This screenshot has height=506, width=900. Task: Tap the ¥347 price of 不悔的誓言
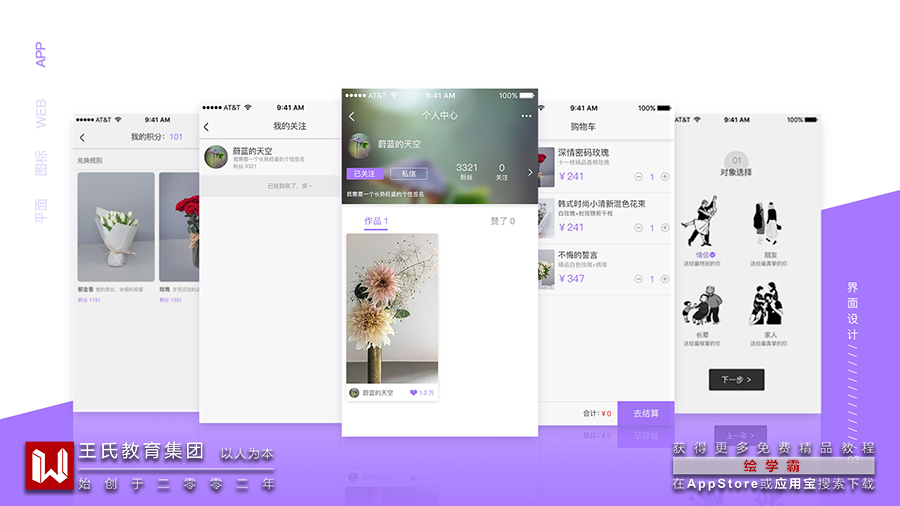tap(572, 279)
